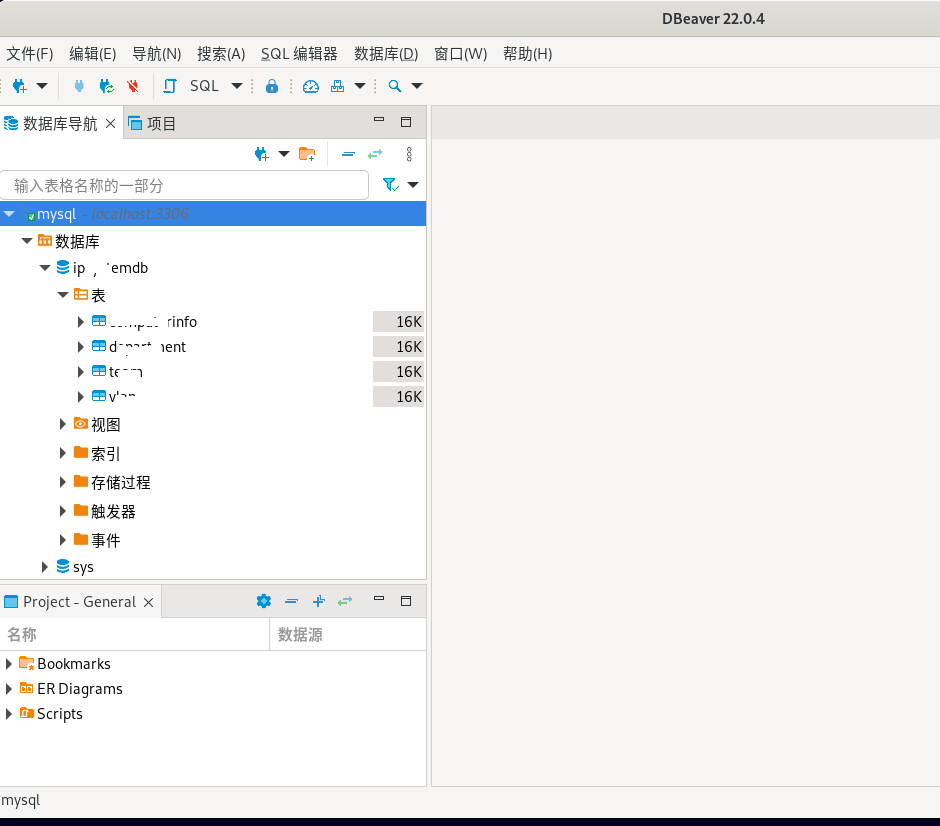Expand the 存储过程 procedures folder
940x826 pixels.
(x=62, y=482)
